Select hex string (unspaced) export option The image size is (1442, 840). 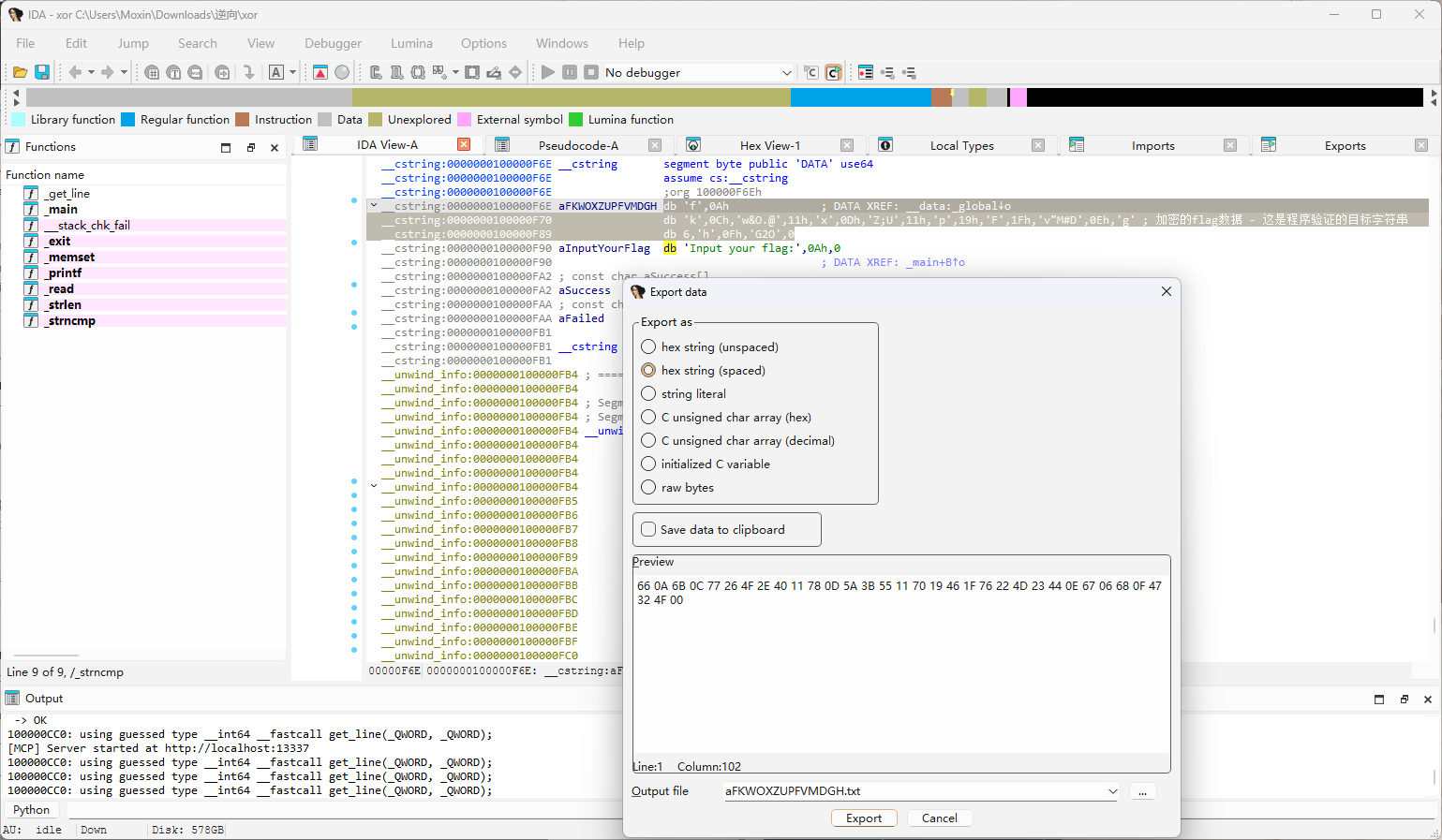pyautogui.click(x=648, y=347)
